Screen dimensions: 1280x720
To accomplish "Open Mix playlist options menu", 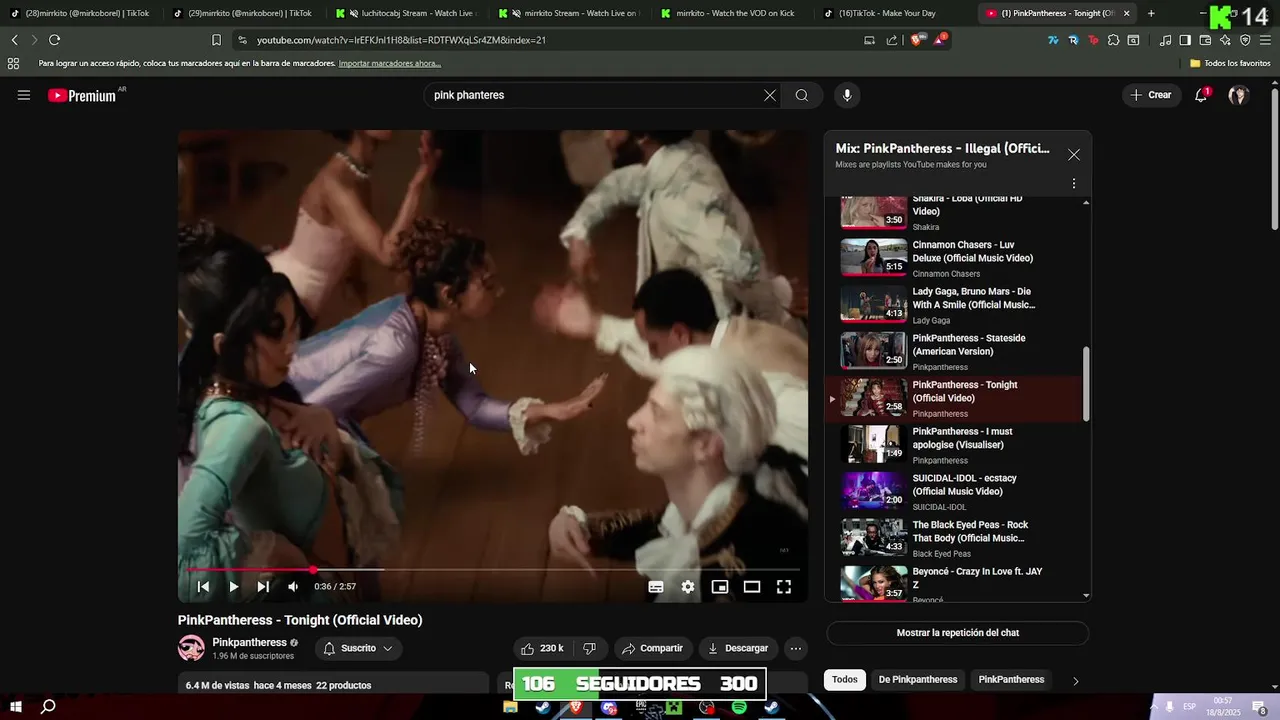I will pyautogui.click(x=1074, y=184).
